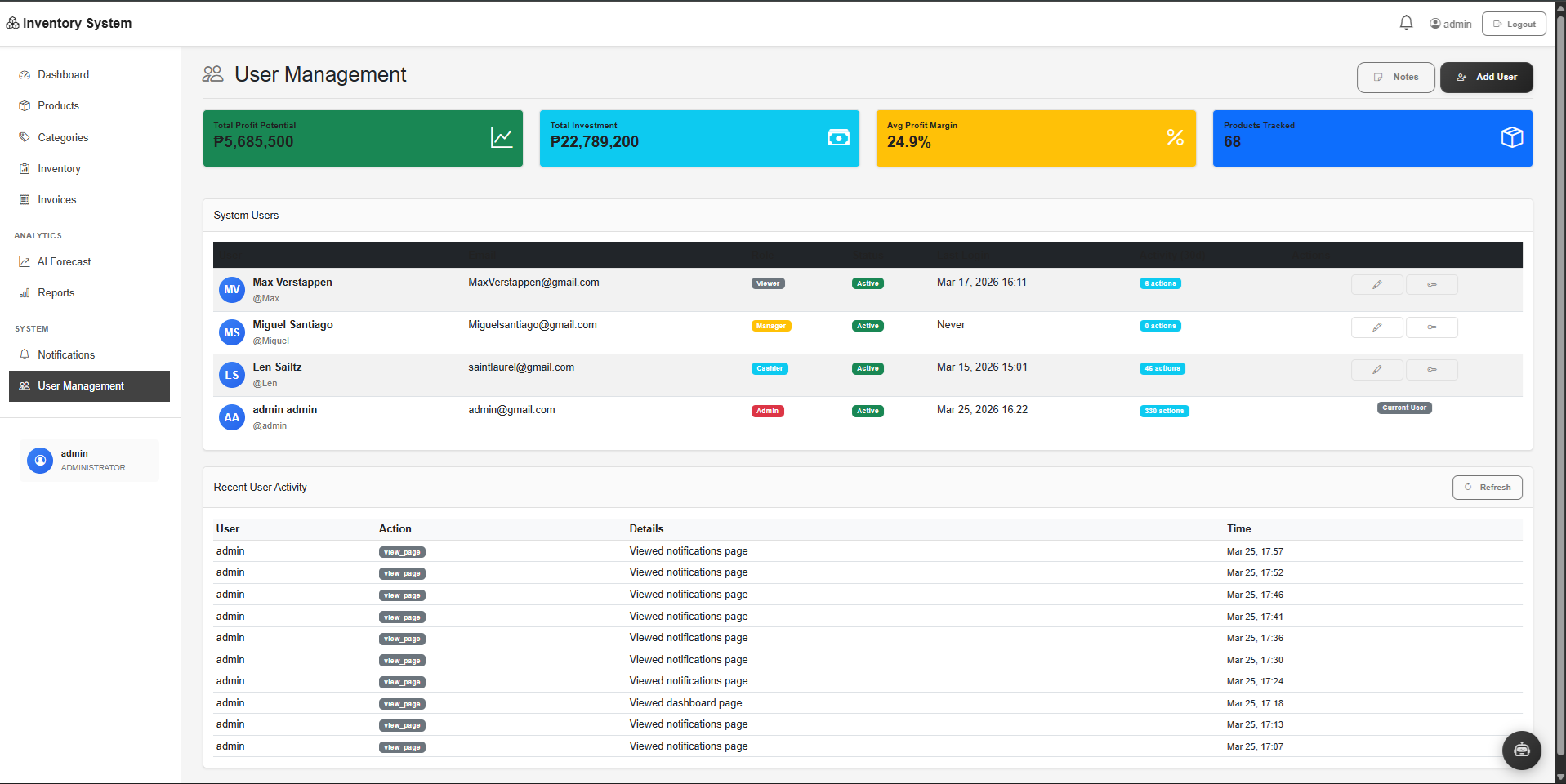Image resolution: width=1566 pixels, height=784 pixels.
Task: Log out using the Logout button
Action: point(1513,23)
